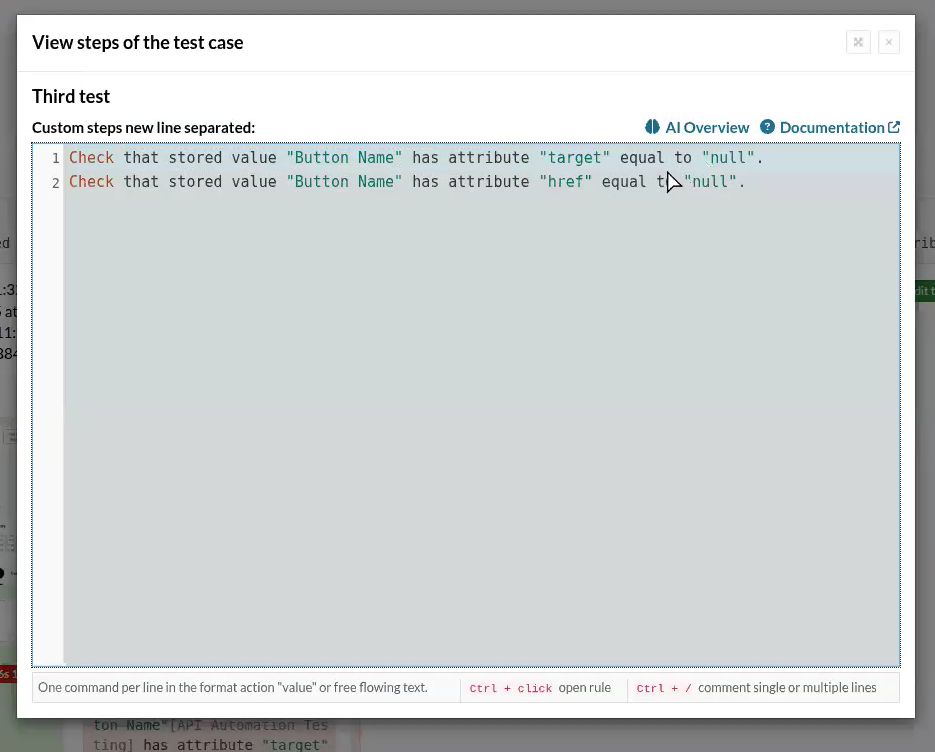Click the "null" value on line 1
This screenshot has width=935, height=752.
(728, 158)
